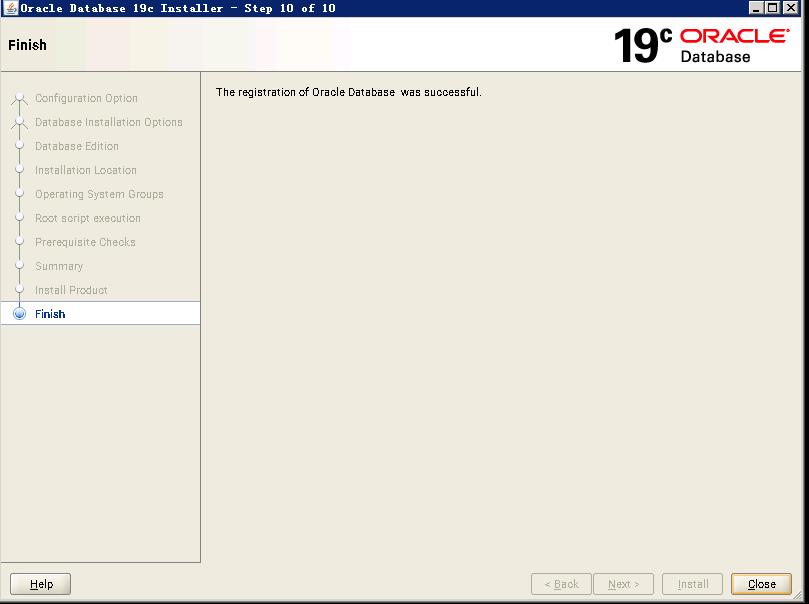Select the Configuration Option step
This screenshot has height=604, width=809.
coord(86,98)
